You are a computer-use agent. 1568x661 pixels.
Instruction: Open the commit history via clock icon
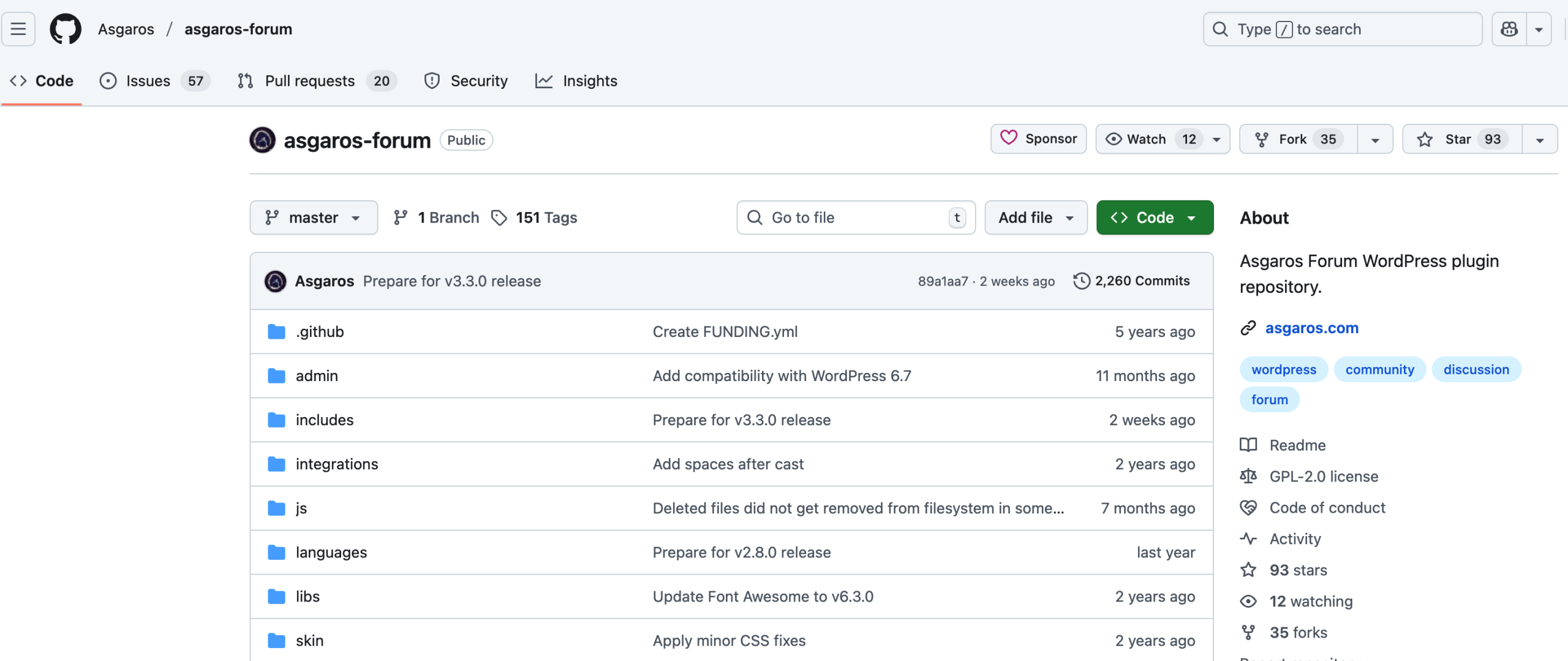tap(1082, 281)
